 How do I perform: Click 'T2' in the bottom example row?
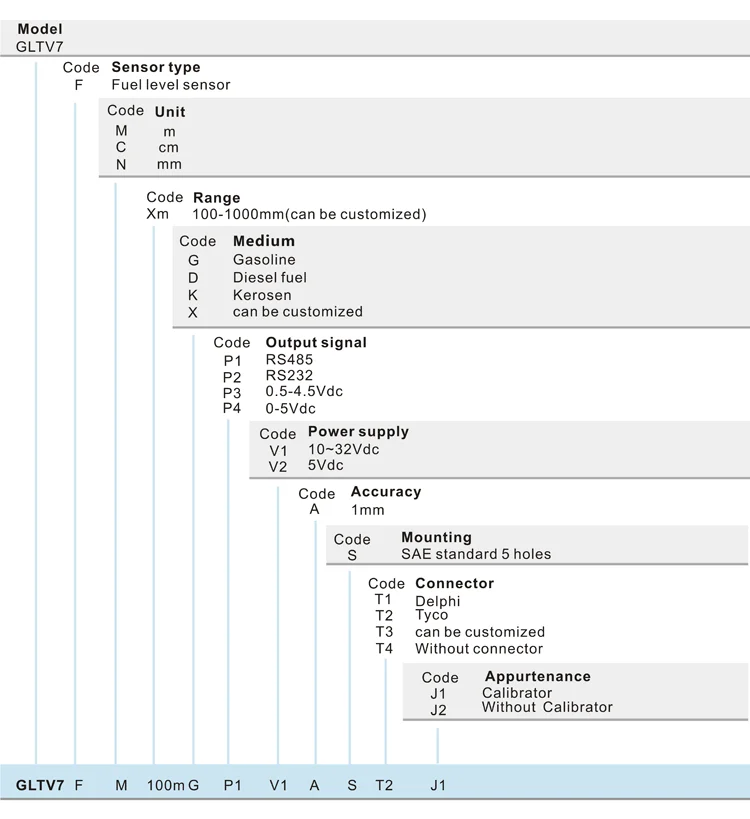click(384, 786)
